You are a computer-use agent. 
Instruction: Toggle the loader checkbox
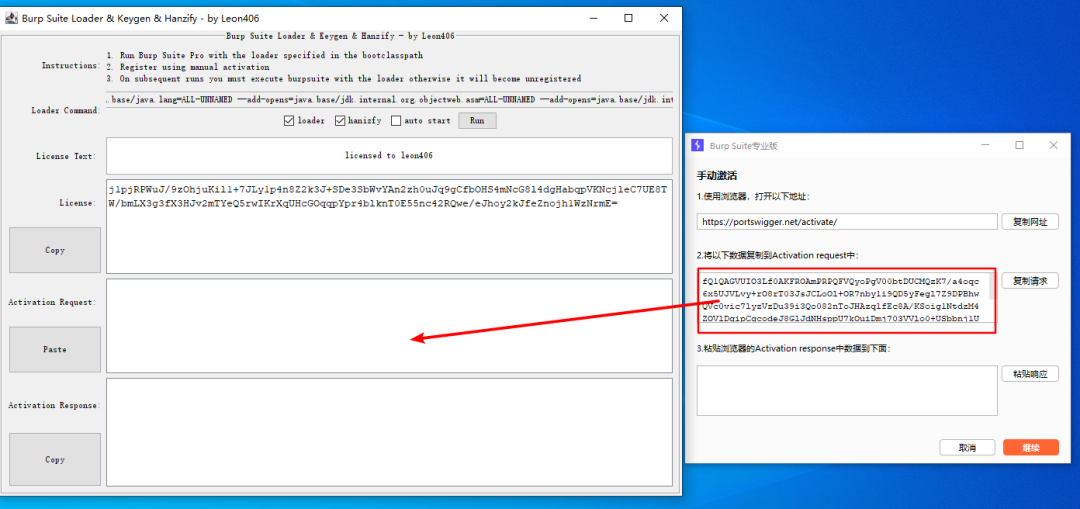pyautogui.click(x=289, y=121)
